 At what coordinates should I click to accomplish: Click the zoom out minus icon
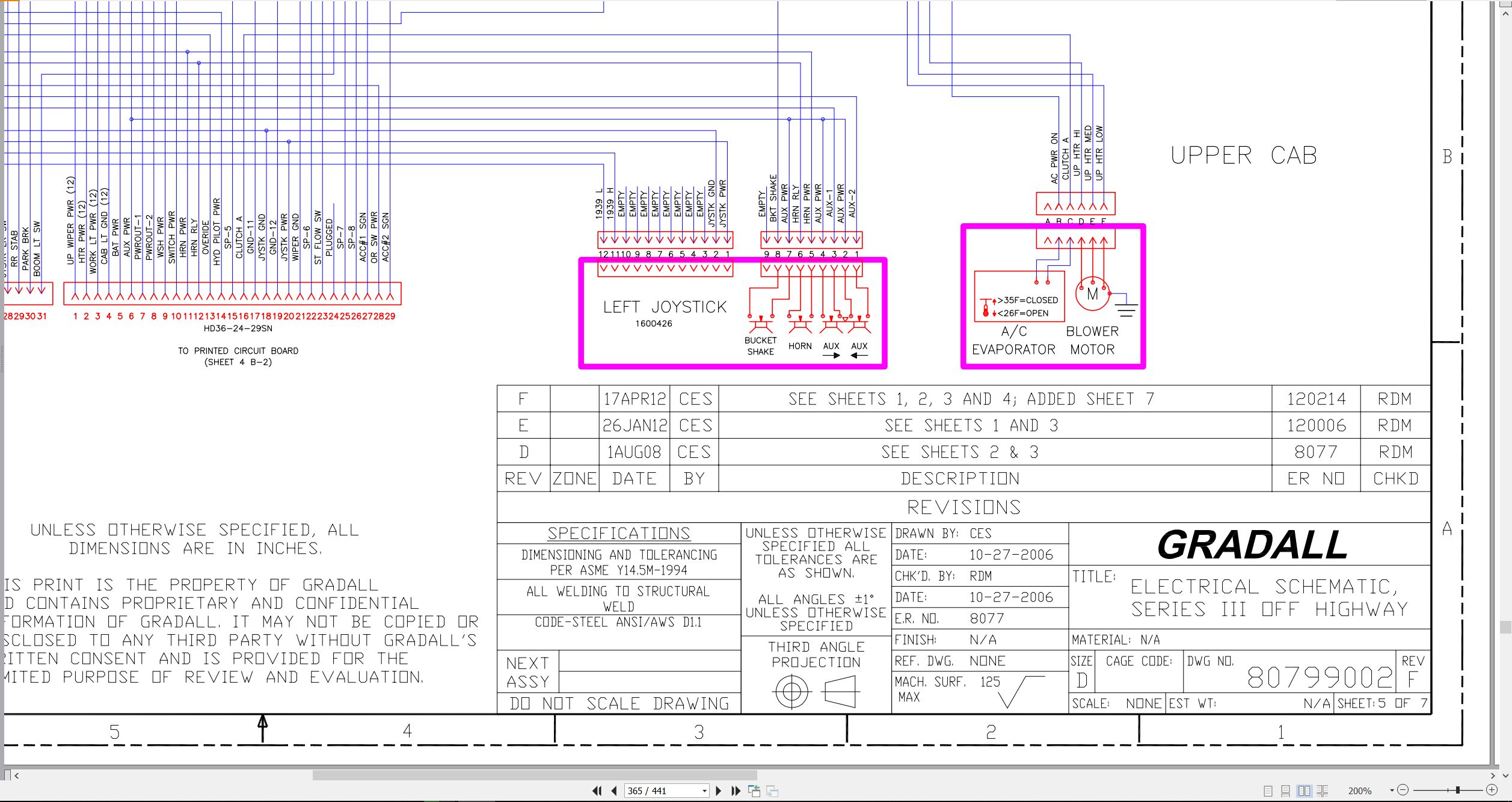[x=1403, y=790]
